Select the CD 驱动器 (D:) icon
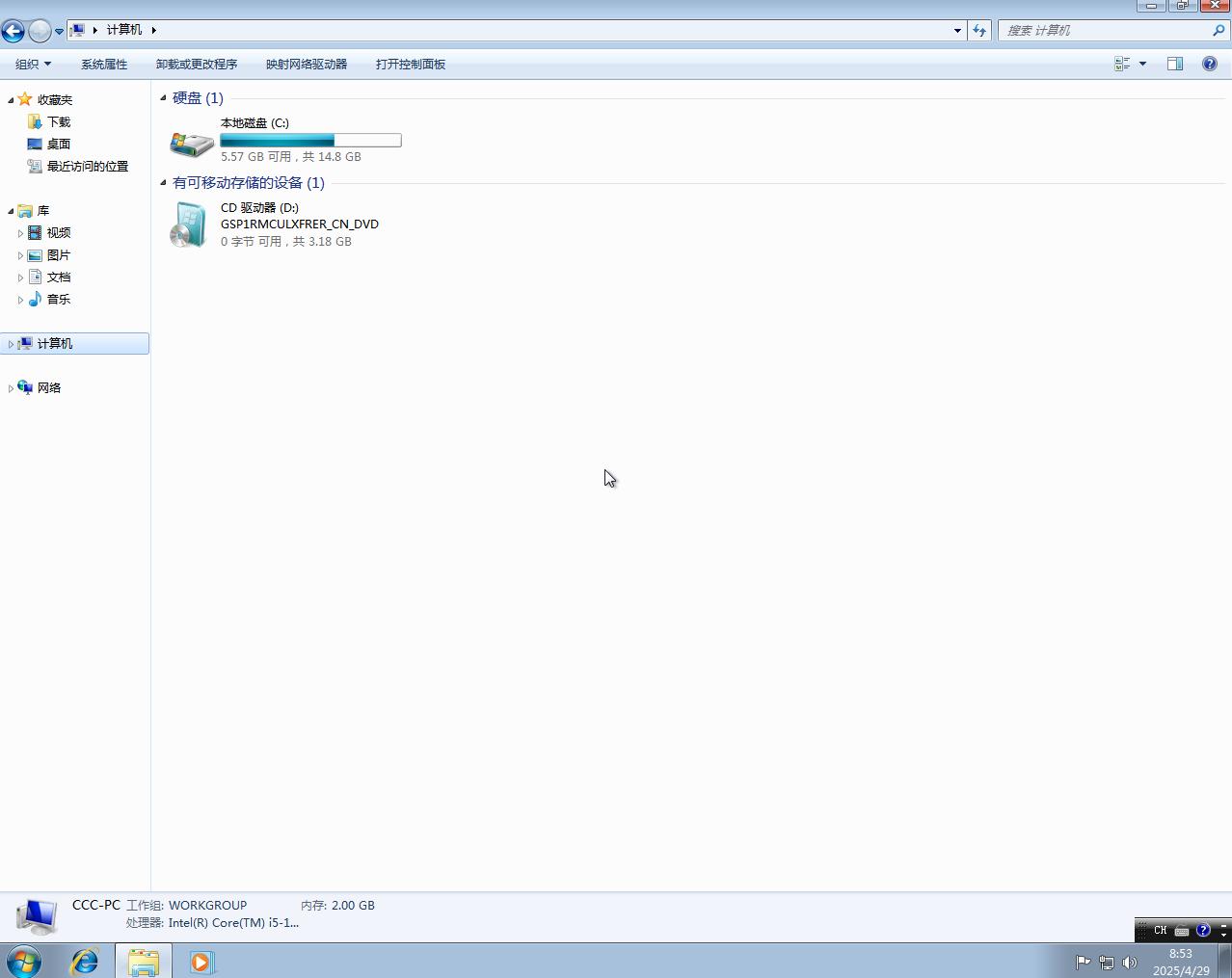Screen dimensions: 1232x978 (189, 225)
